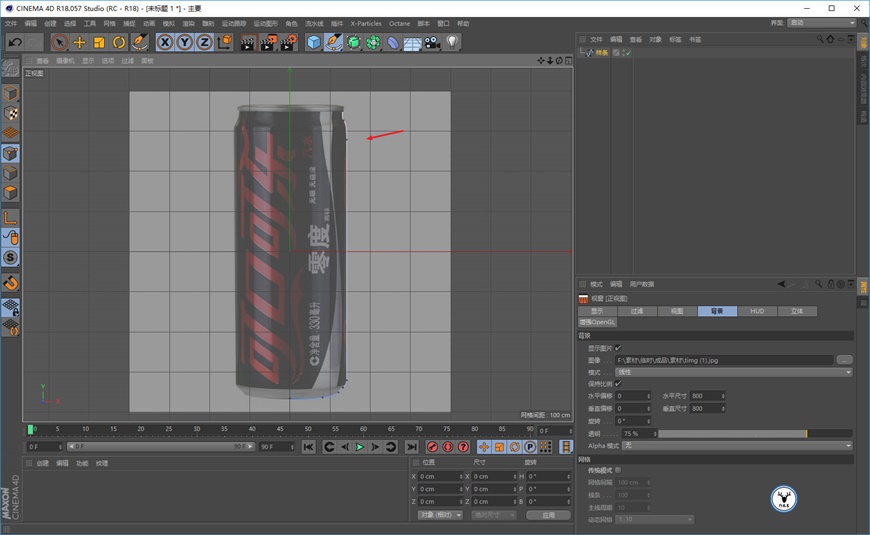Image resolution: width=870 pixels, height=535 pixels.
Task: Open the Alpha 模式 dropdown
Action: tap(737, 446)
